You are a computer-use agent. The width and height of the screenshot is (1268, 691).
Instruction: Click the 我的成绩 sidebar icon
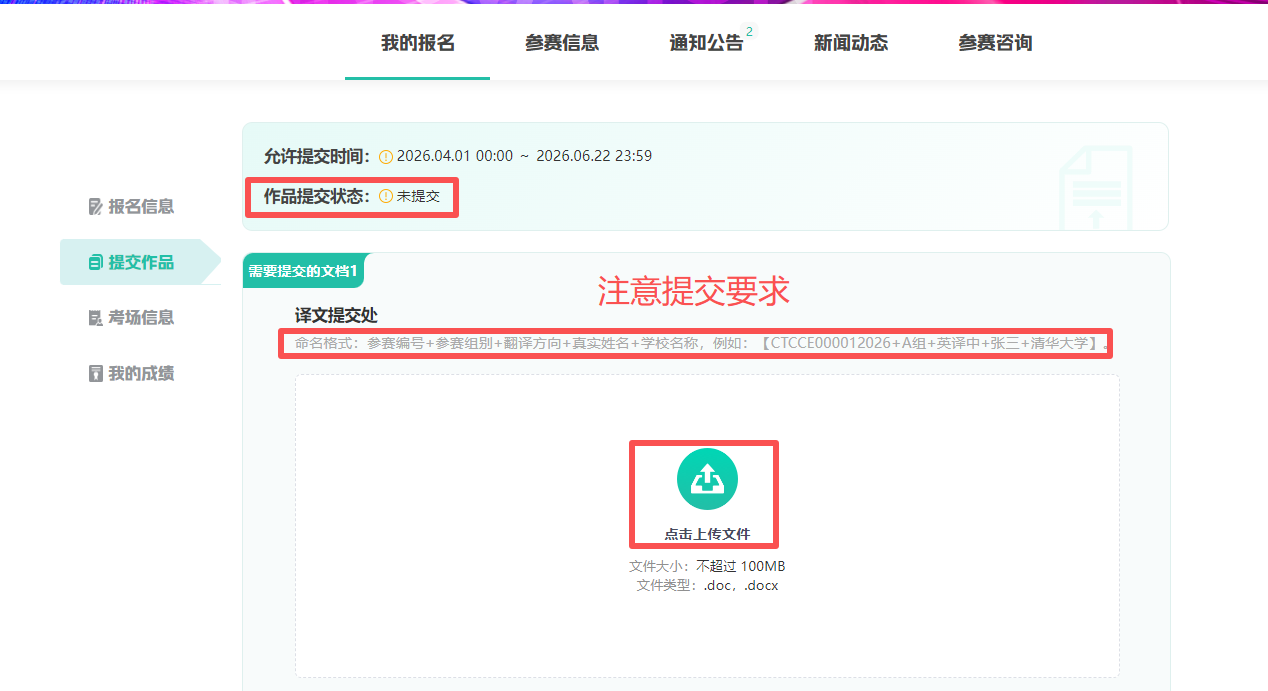(x=96, y=374)
